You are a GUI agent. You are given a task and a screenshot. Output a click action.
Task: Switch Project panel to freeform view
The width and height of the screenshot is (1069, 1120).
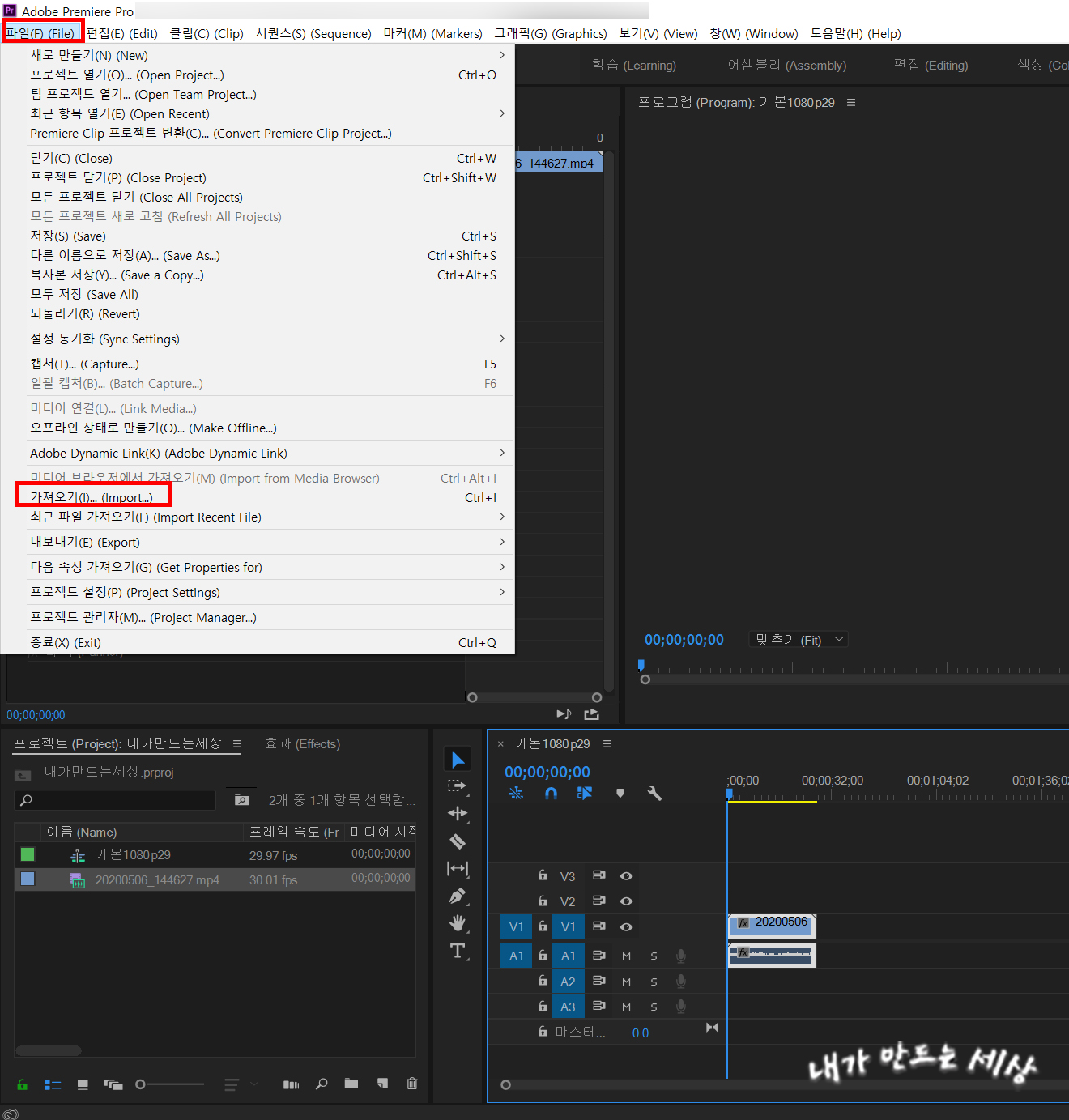(113, 1084)
